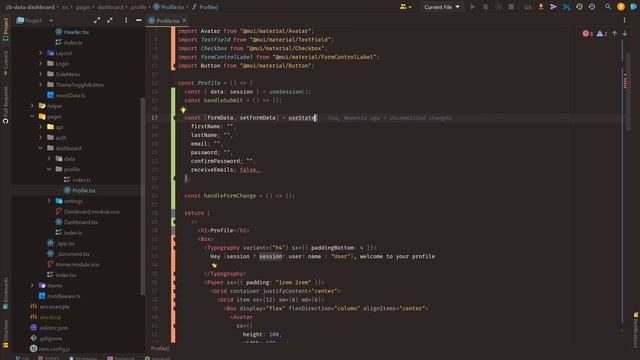Image resolution: width=640 pixels, height=360 pixels.
Task: Toggle the Project tool window stripe button
Action: (5, 29)
